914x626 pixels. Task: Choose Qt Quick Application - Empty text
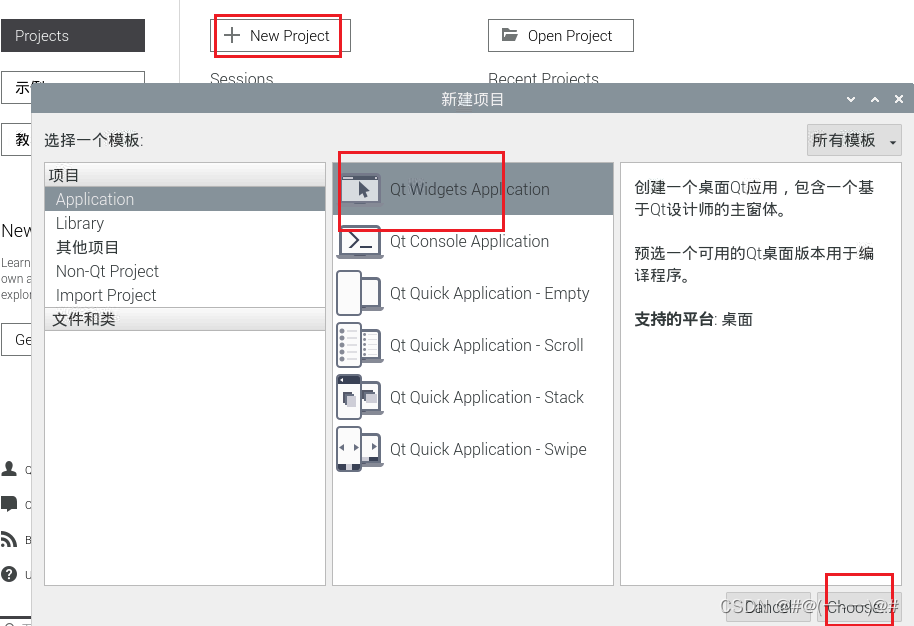[x=490, y=293]
